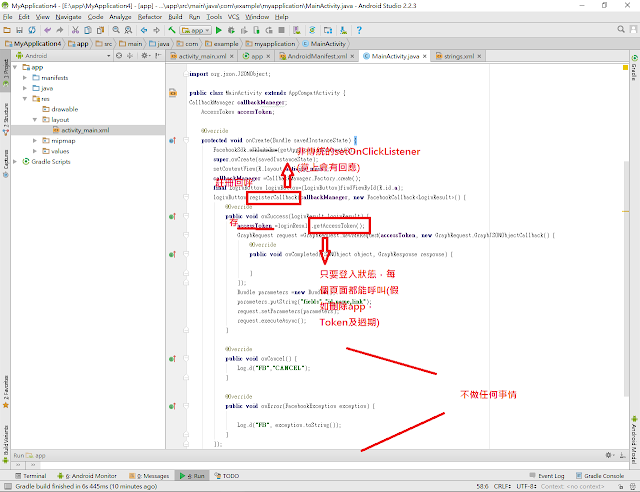Screen dimensions: 640x492
Task: Click the Cut scissors icon
Action: [x=75, y=30]
